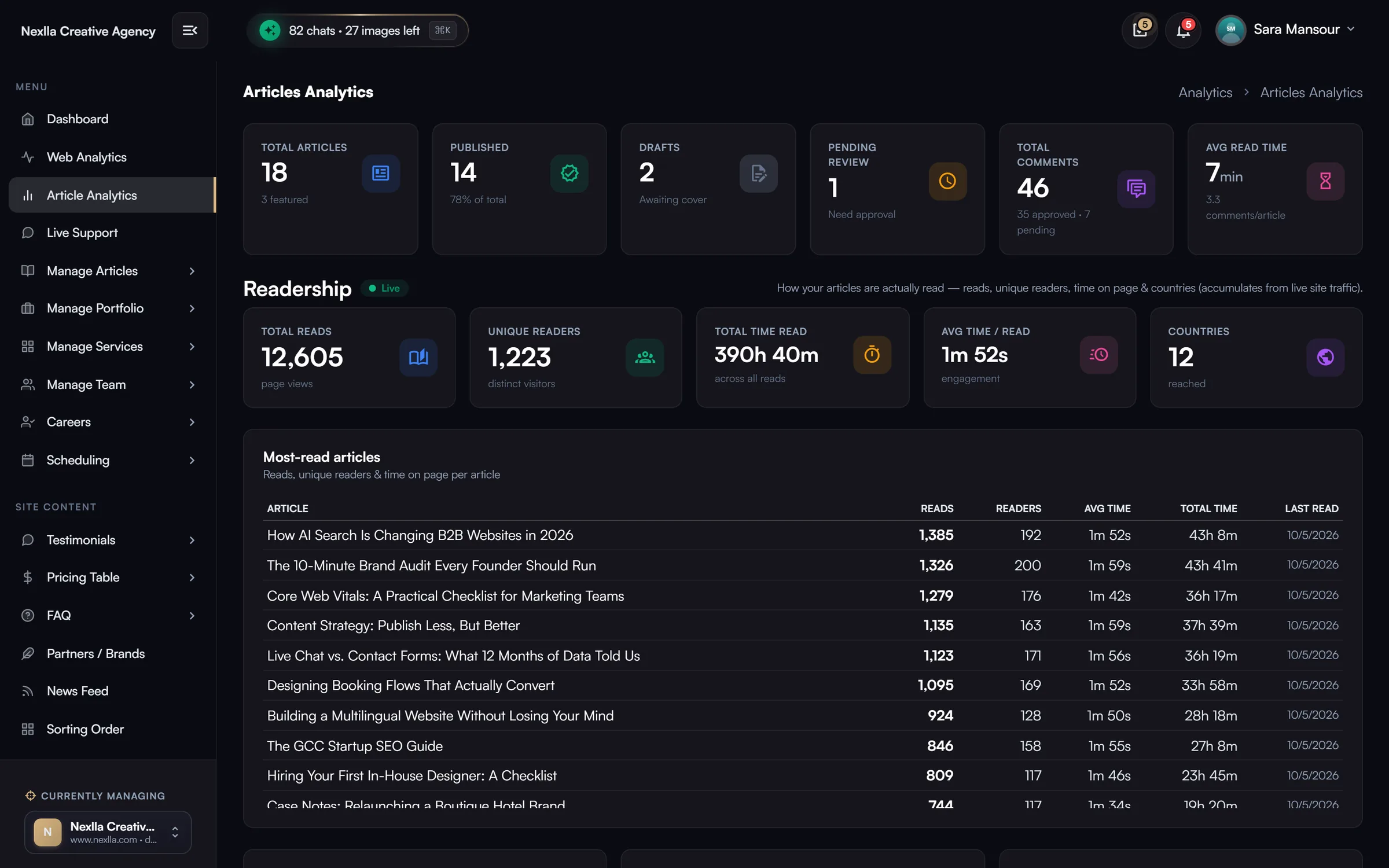Click the Published verified-badge icon
The image size is (1389, 868).
pyautogui.click(x=569, y=173)
